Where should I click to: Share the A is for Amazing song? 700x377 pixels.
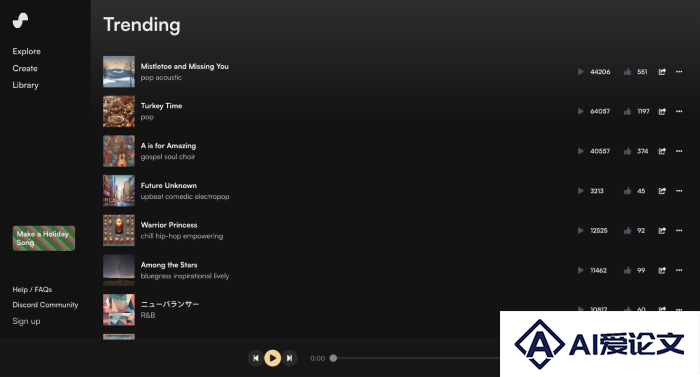point(662,151)
